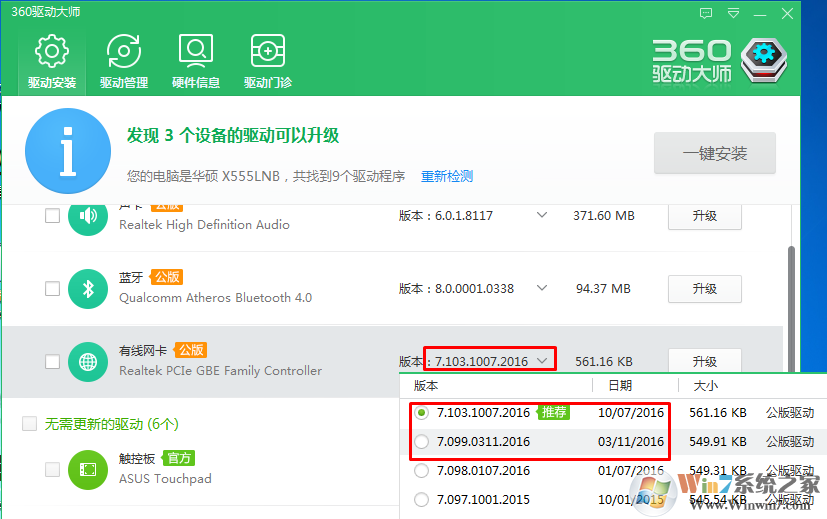Viewport: 827px width, 519px height.
Task: Click the 重新检测 rescan link
Action: tap(447, 177)
